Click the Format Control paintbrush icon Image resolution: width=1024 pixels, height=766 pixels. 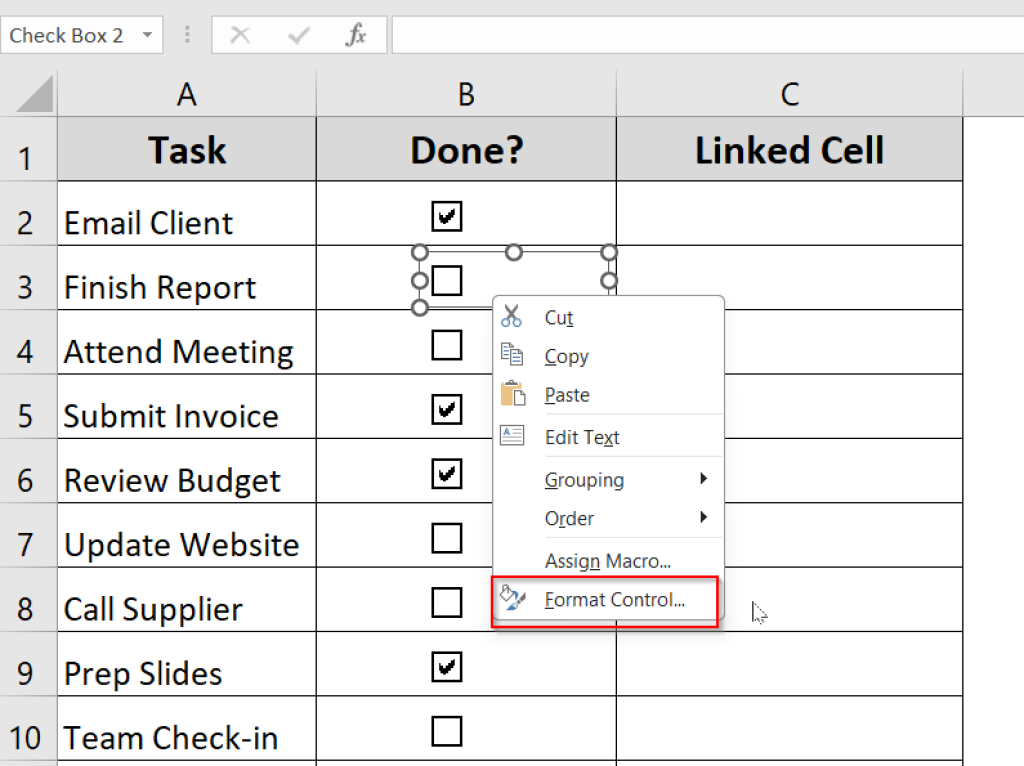[x=512, y=601]
